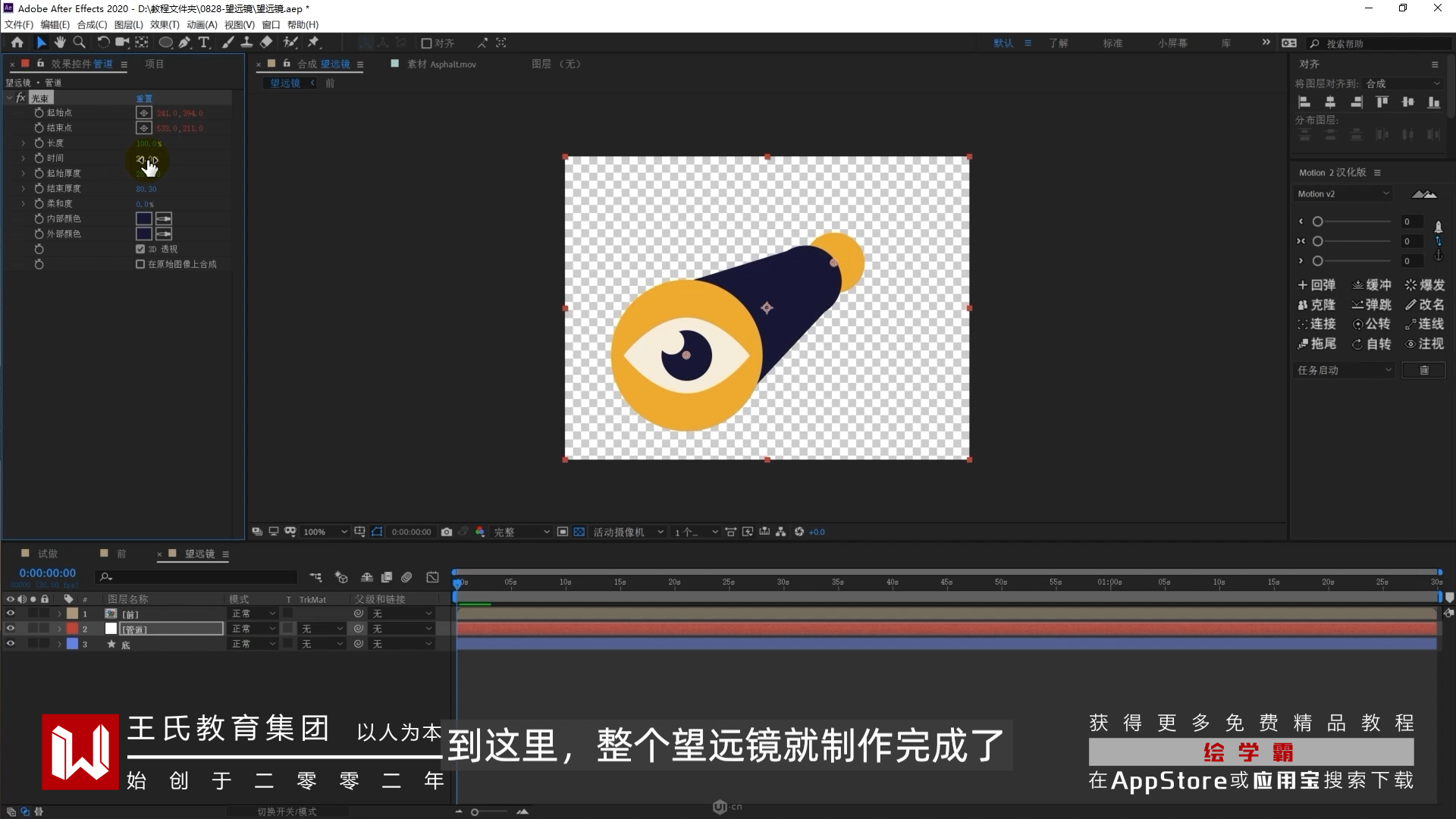
Task: Open the 100% magnification dropdown
Action: [x=325, y=532]
